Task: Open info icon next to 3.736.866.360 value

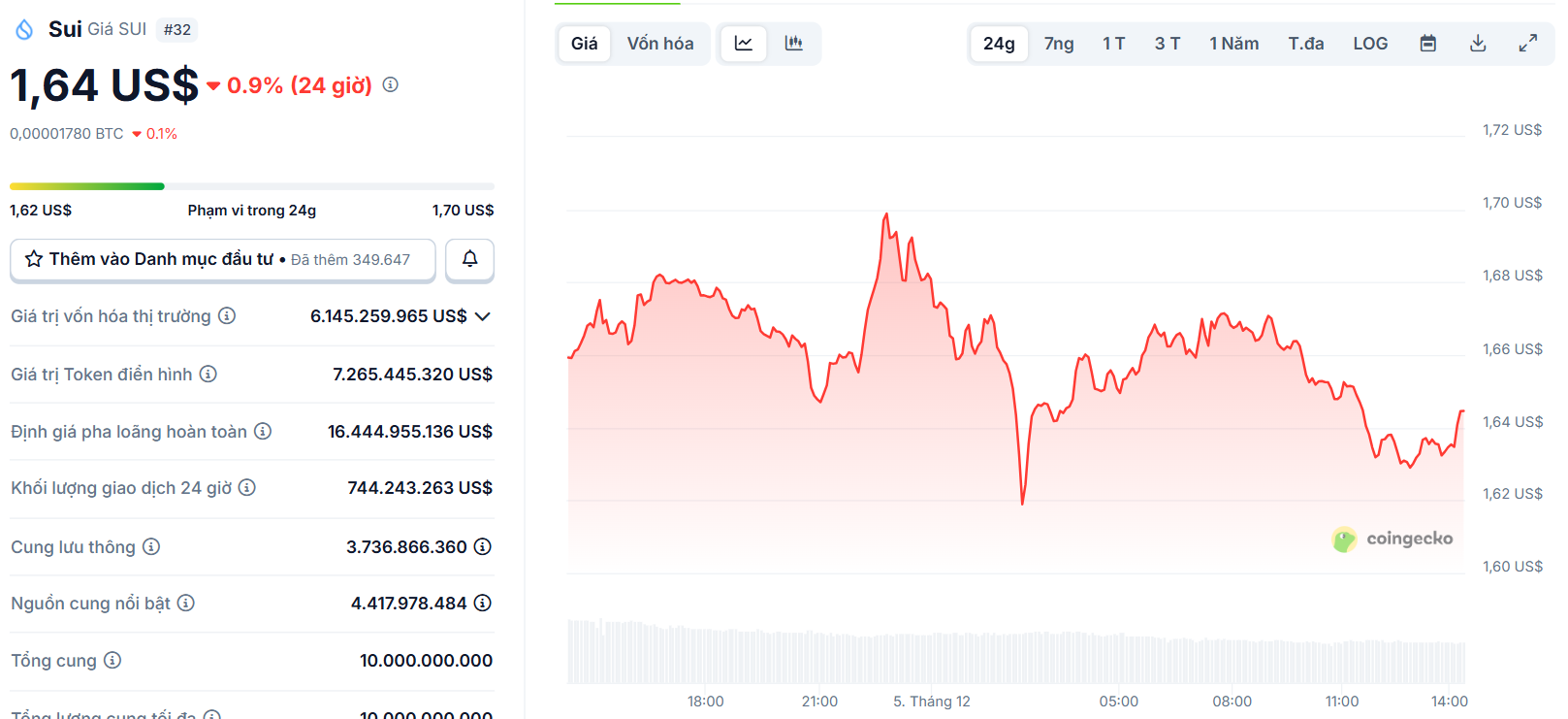Action: pyautogui.click(x=483, y=546)
